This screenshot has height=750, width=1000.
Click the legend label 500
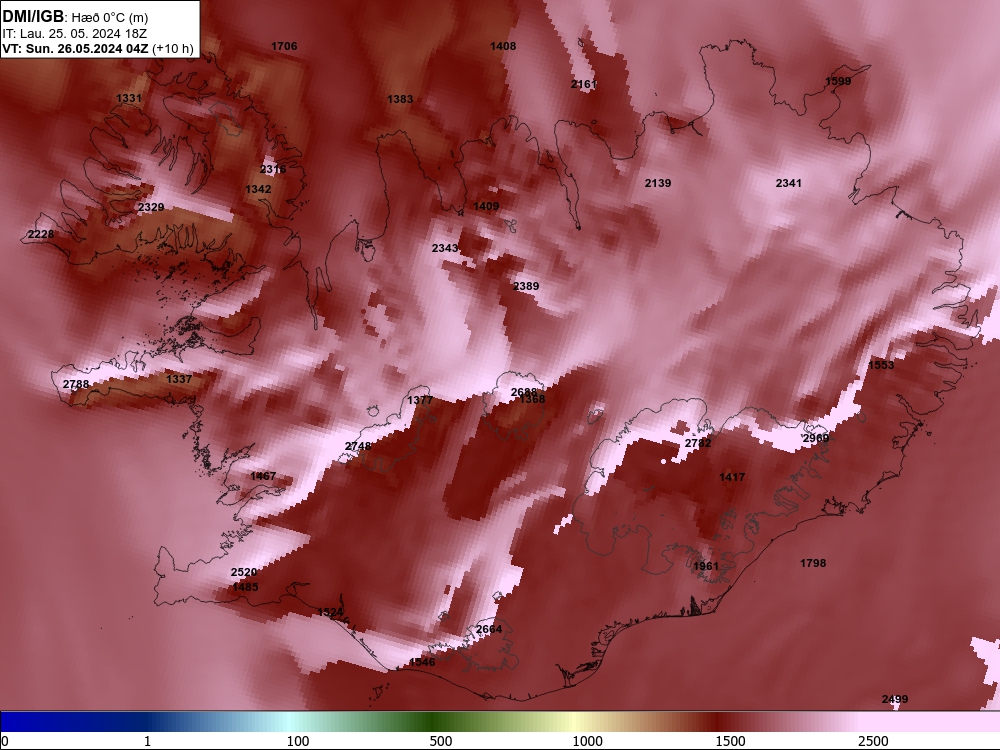coord(441,741)
